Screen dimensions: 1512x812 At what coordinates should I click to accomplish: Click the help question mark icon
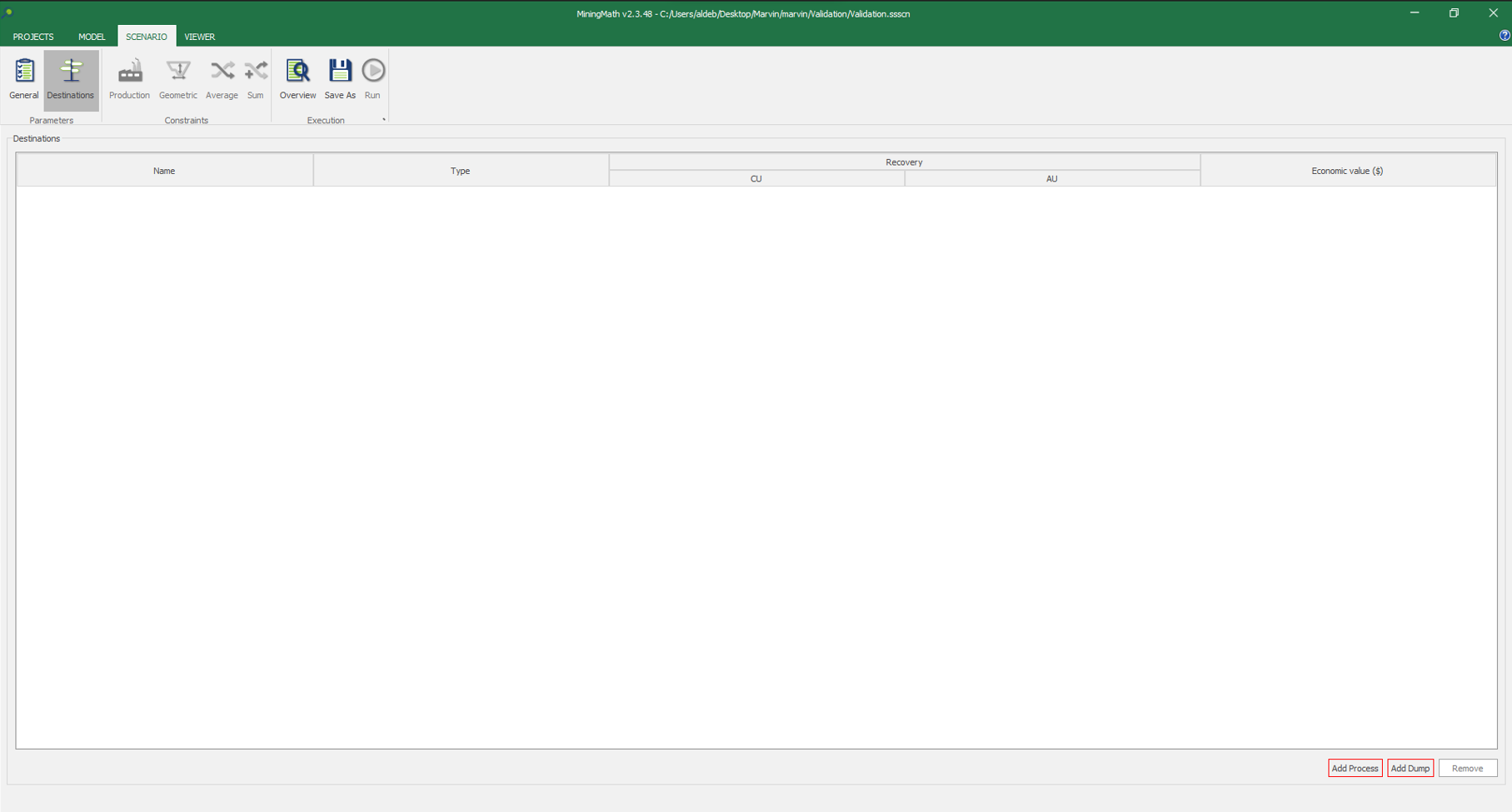click(x=1504, y=36)
